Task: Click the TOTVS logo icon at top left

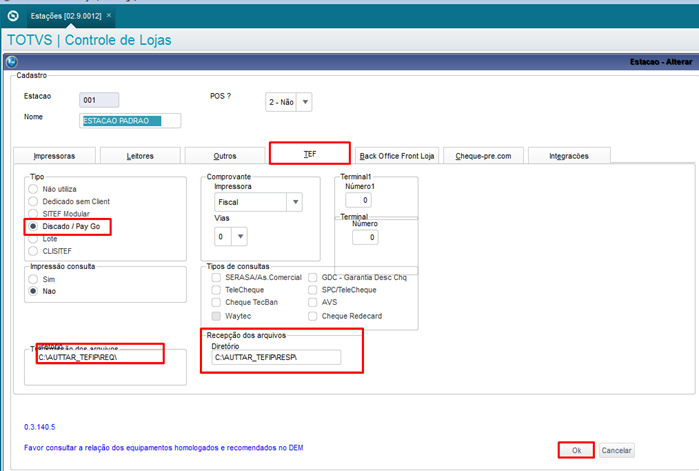Action: click(x=13, y=16)
